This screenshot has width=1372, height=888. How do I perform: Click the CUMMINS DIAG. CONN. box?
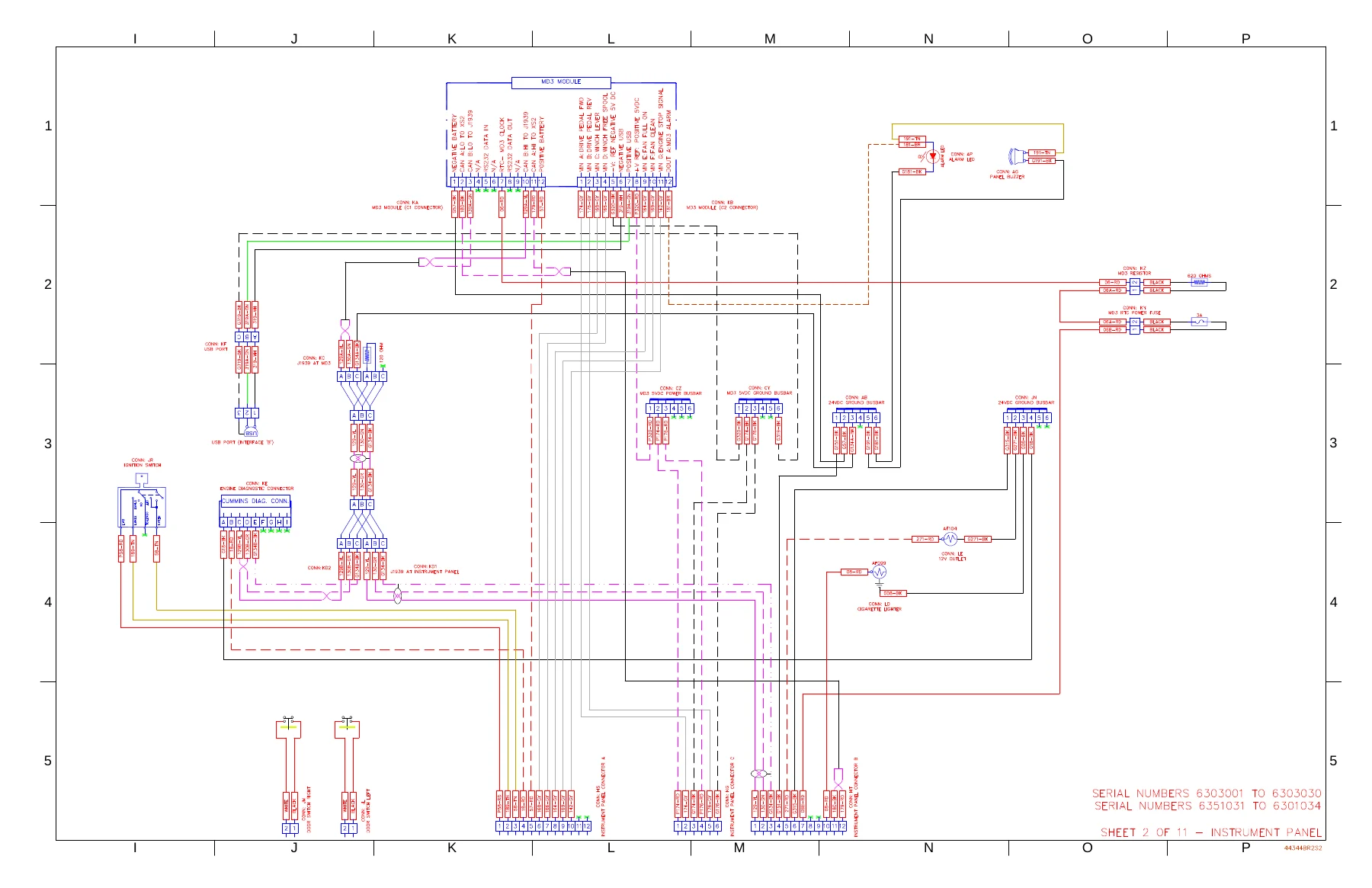coord(255,501)
